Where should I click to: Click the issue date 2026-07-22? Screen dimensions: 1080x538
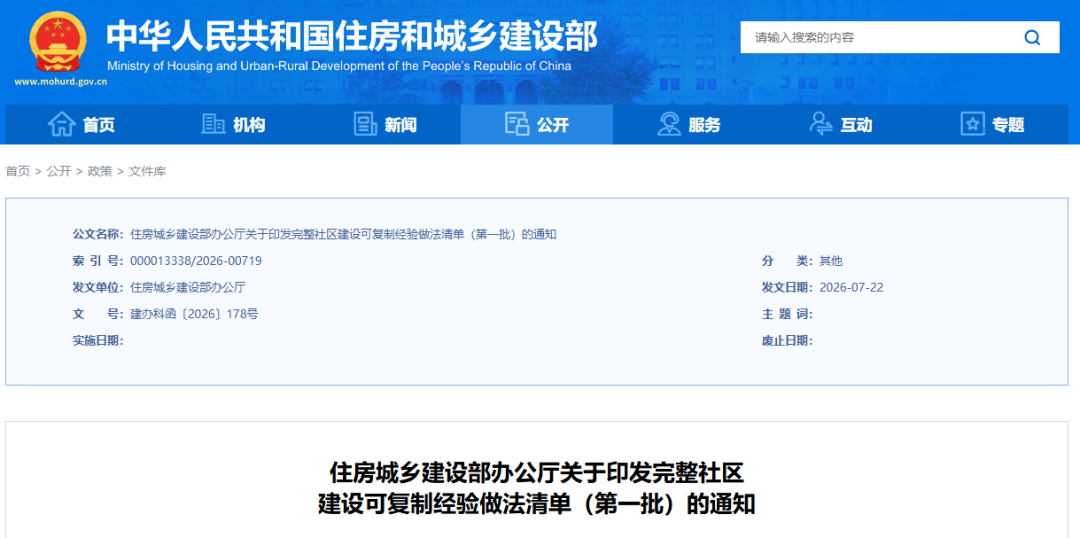pos(851,287)
